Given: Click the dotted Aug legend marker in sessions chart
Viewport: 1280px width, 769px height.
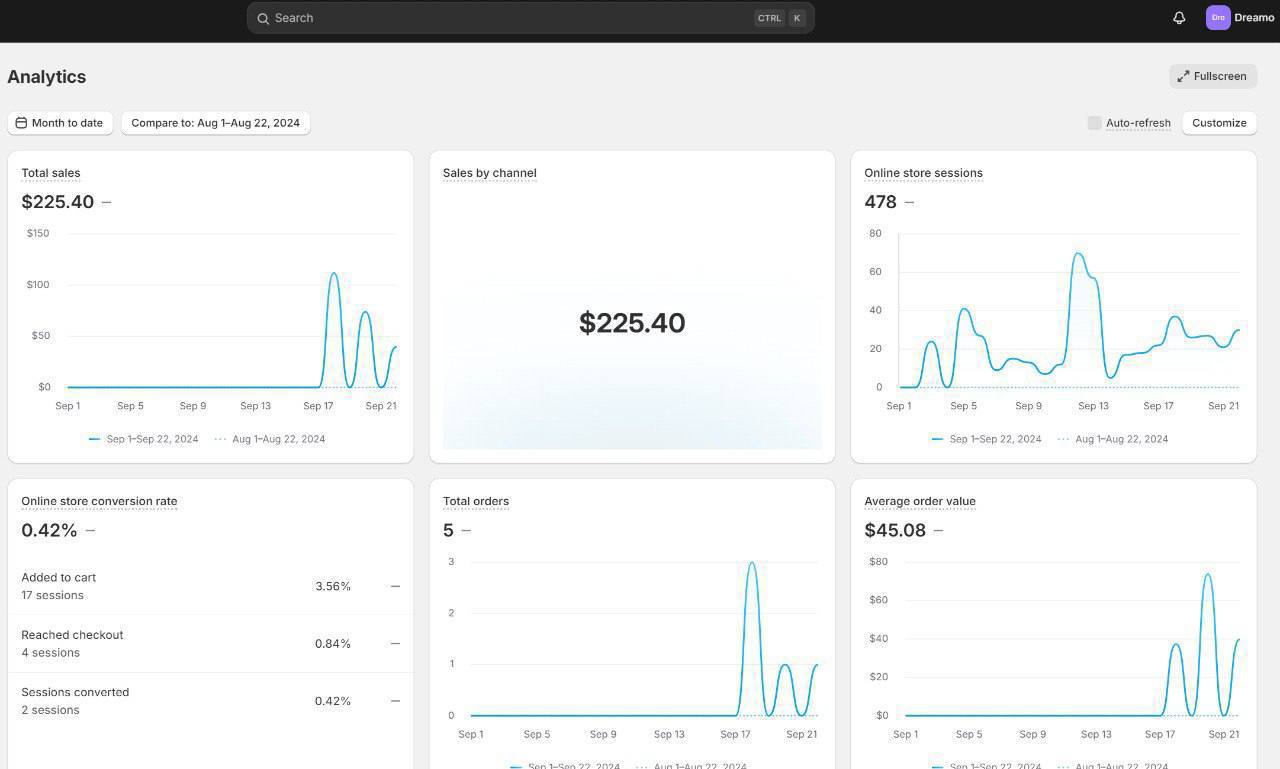Looking at the screenshot, I should [1063, 439].
